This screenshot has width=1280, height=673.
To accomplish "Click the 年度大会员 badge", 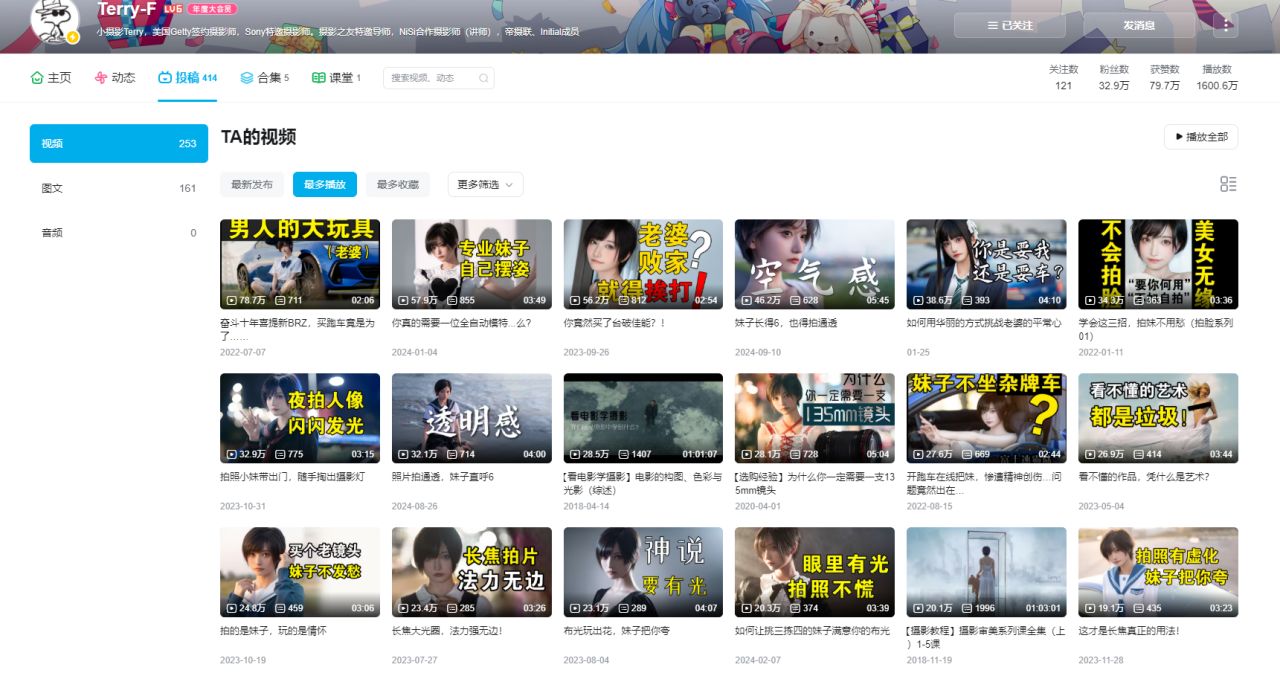I will [x=212, y=9].
